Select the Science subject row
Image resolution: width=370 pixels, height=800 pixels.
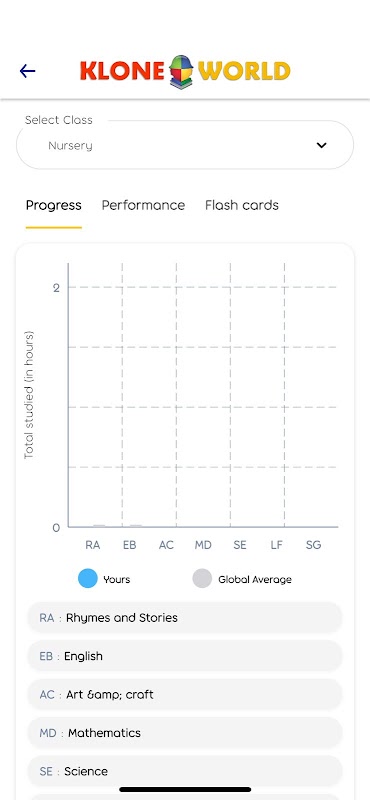185,771
